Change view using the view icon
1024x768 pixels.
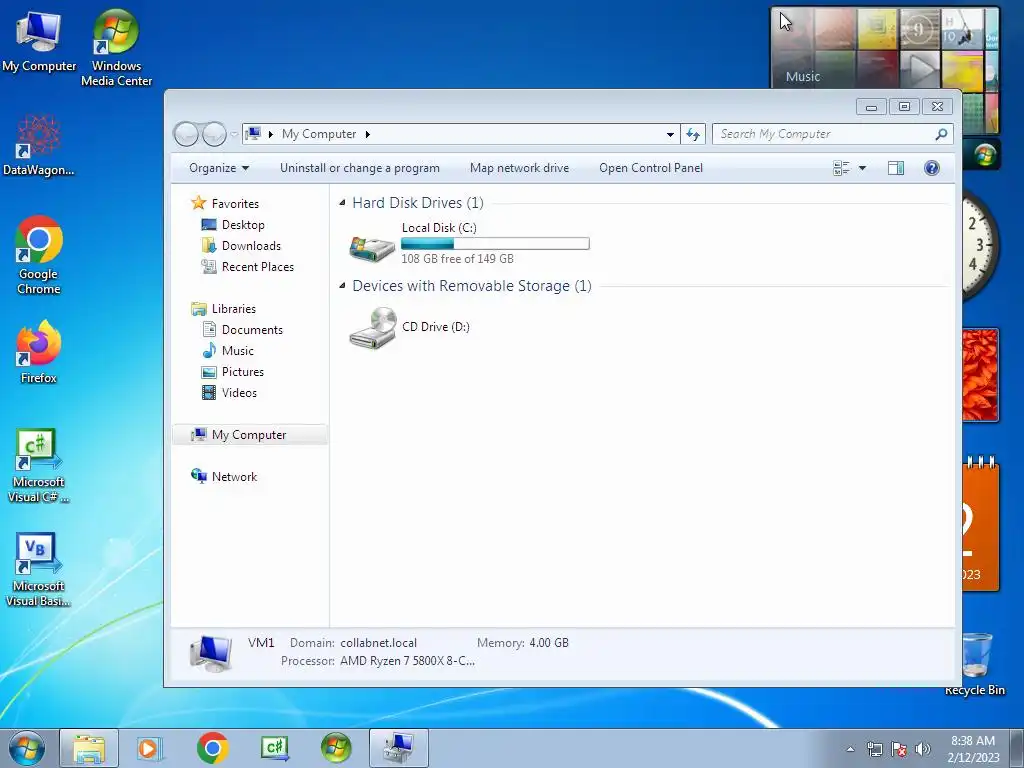[841, 168]
